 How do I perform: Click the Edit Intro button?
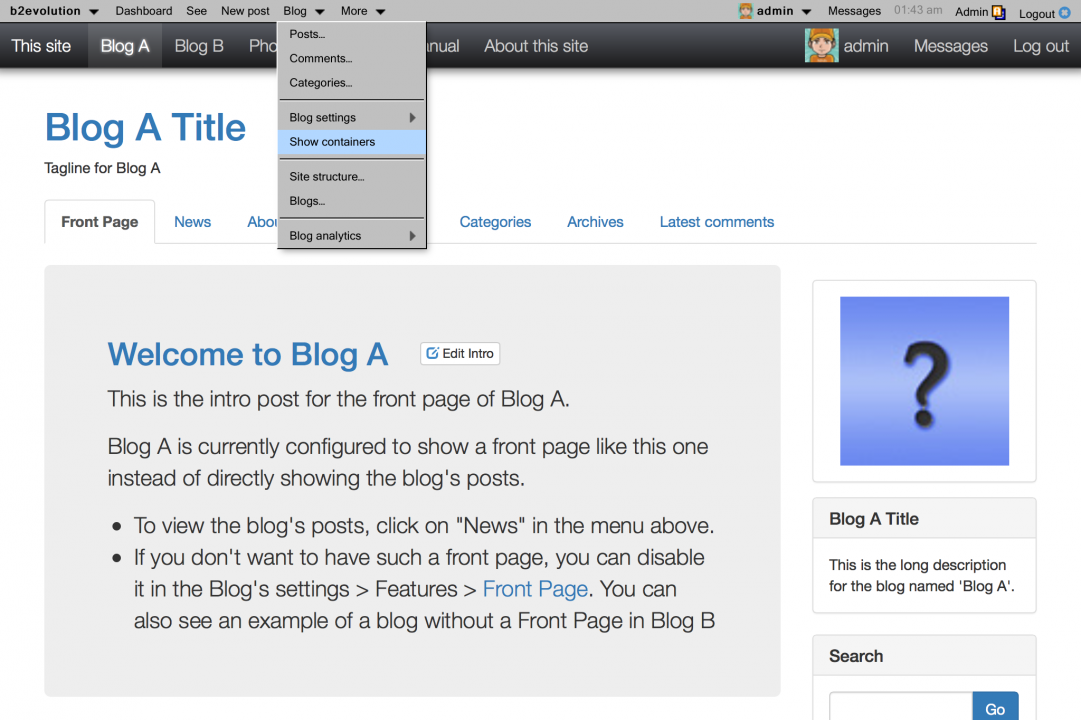[460, 353]
